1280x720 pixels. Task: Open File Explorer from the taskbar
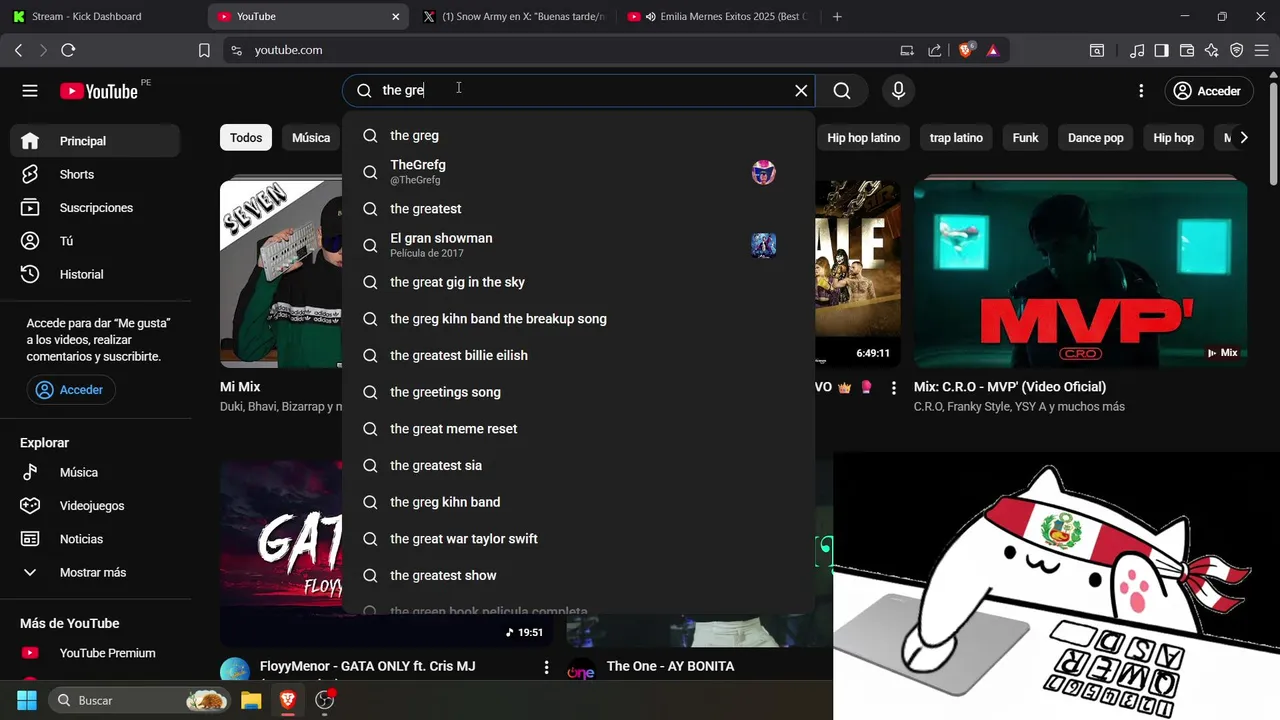point(251,700)
